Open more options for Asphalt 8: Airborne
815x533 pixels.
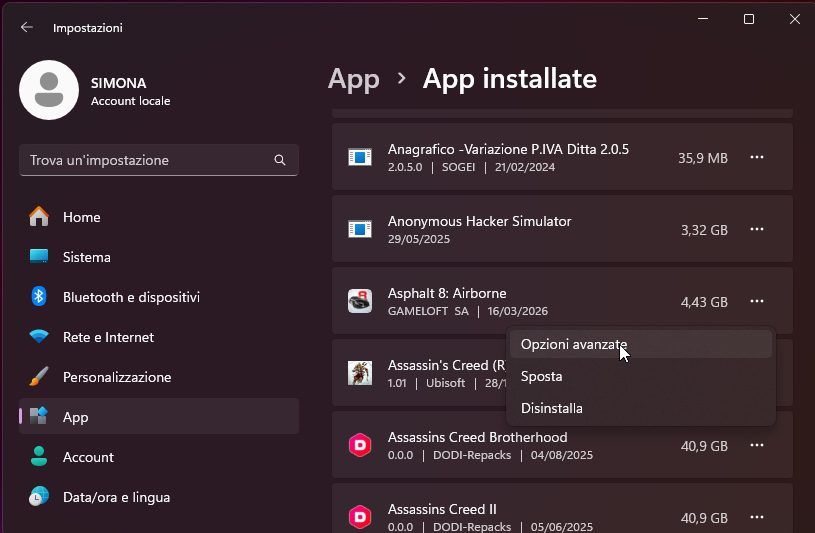757,301
